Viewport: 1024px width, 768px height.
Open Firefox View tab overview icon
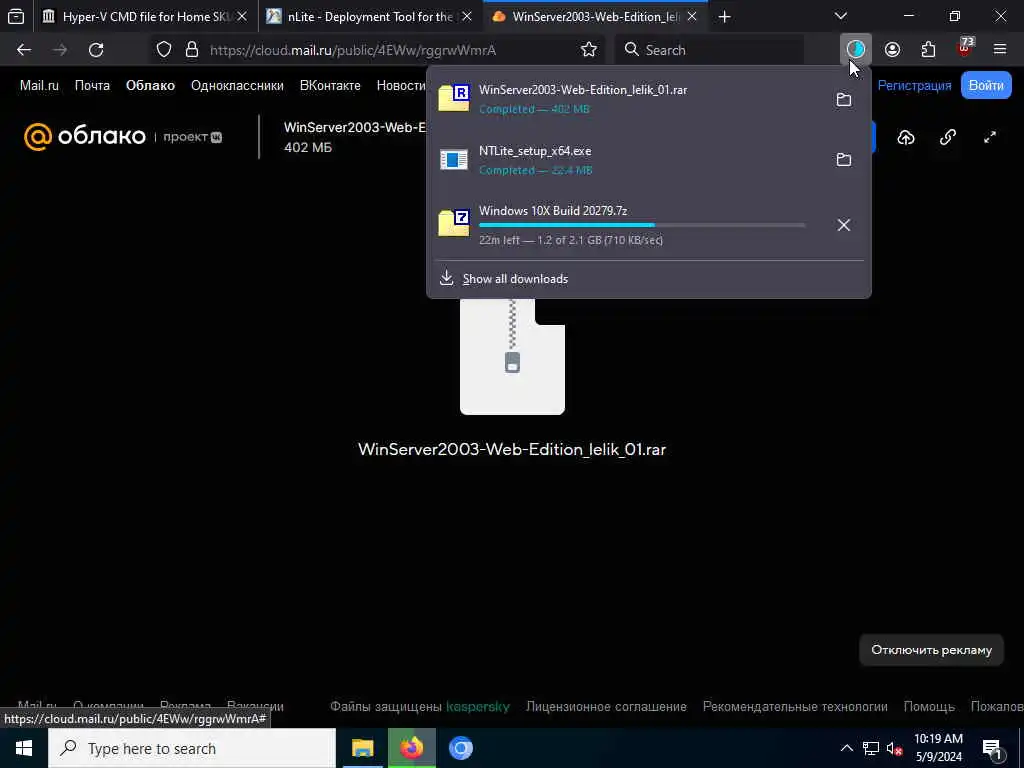point(16,17)
